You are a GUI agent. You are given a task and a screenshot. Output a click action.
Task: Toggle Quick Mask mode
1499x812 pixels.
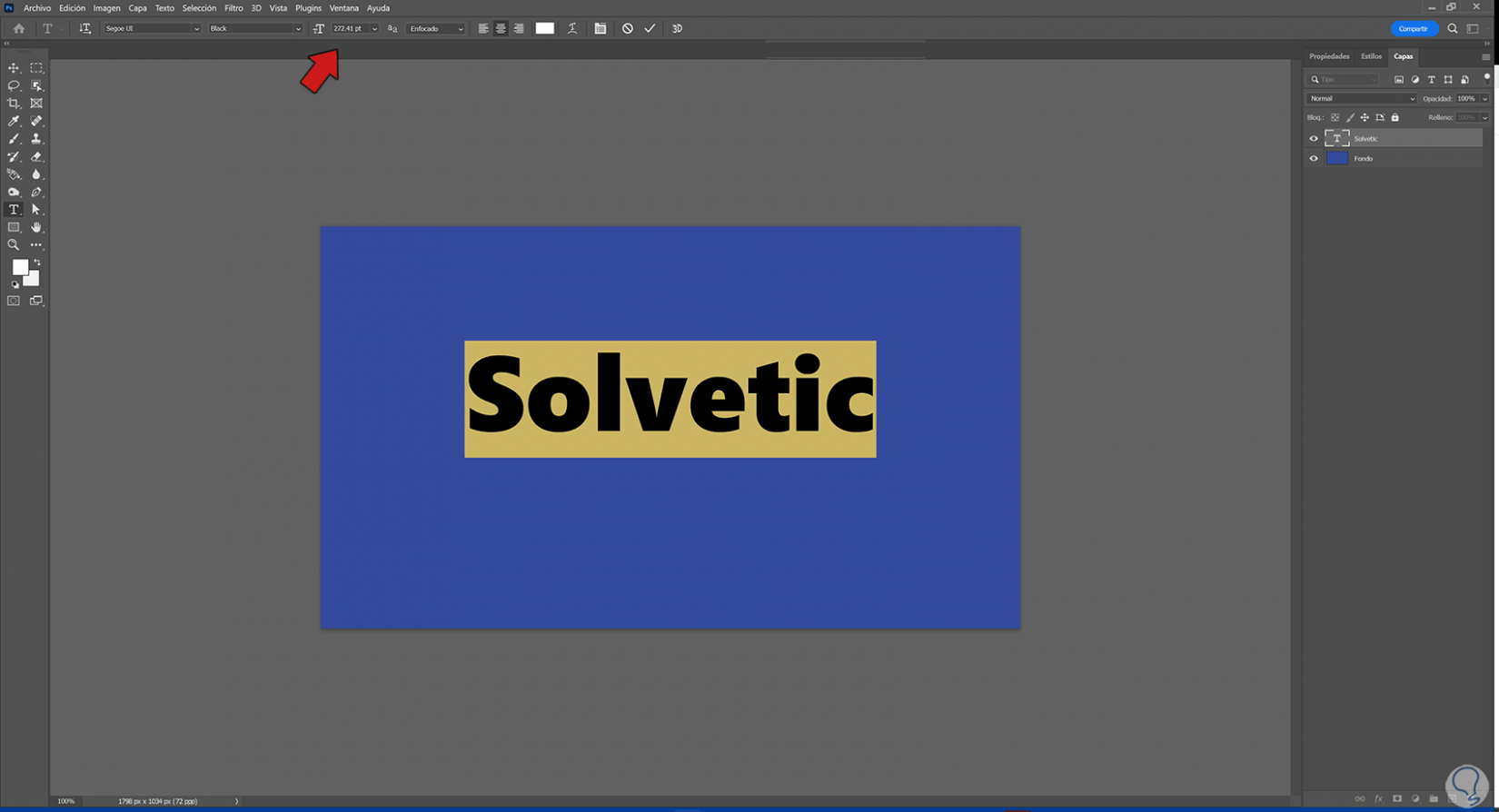coord(14,301)
